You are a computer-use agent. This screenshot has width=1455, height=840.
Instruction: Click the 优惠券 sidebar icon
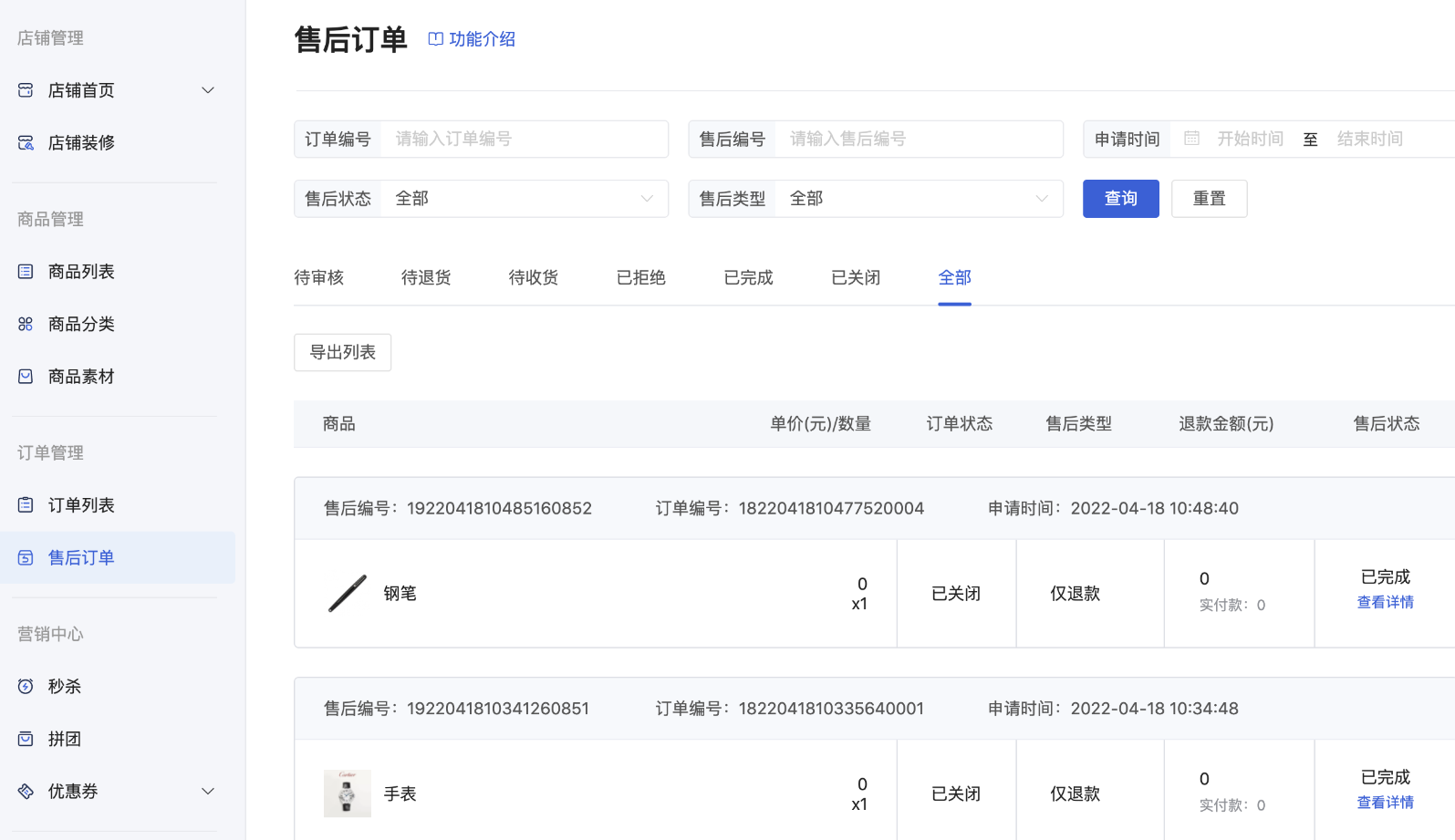[26, 792]
